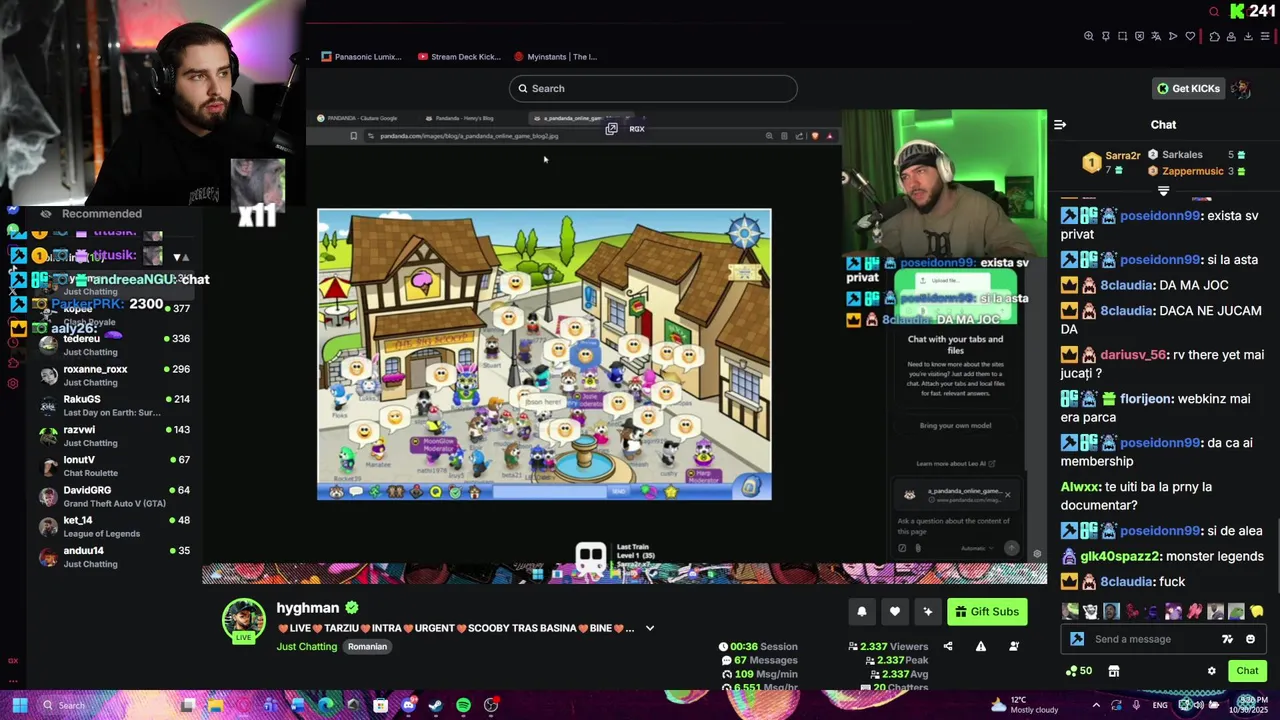Collapse chat with the arrow-lines icon
1280x720 pixels.
pyautogui.click(x=1060, y=125)
